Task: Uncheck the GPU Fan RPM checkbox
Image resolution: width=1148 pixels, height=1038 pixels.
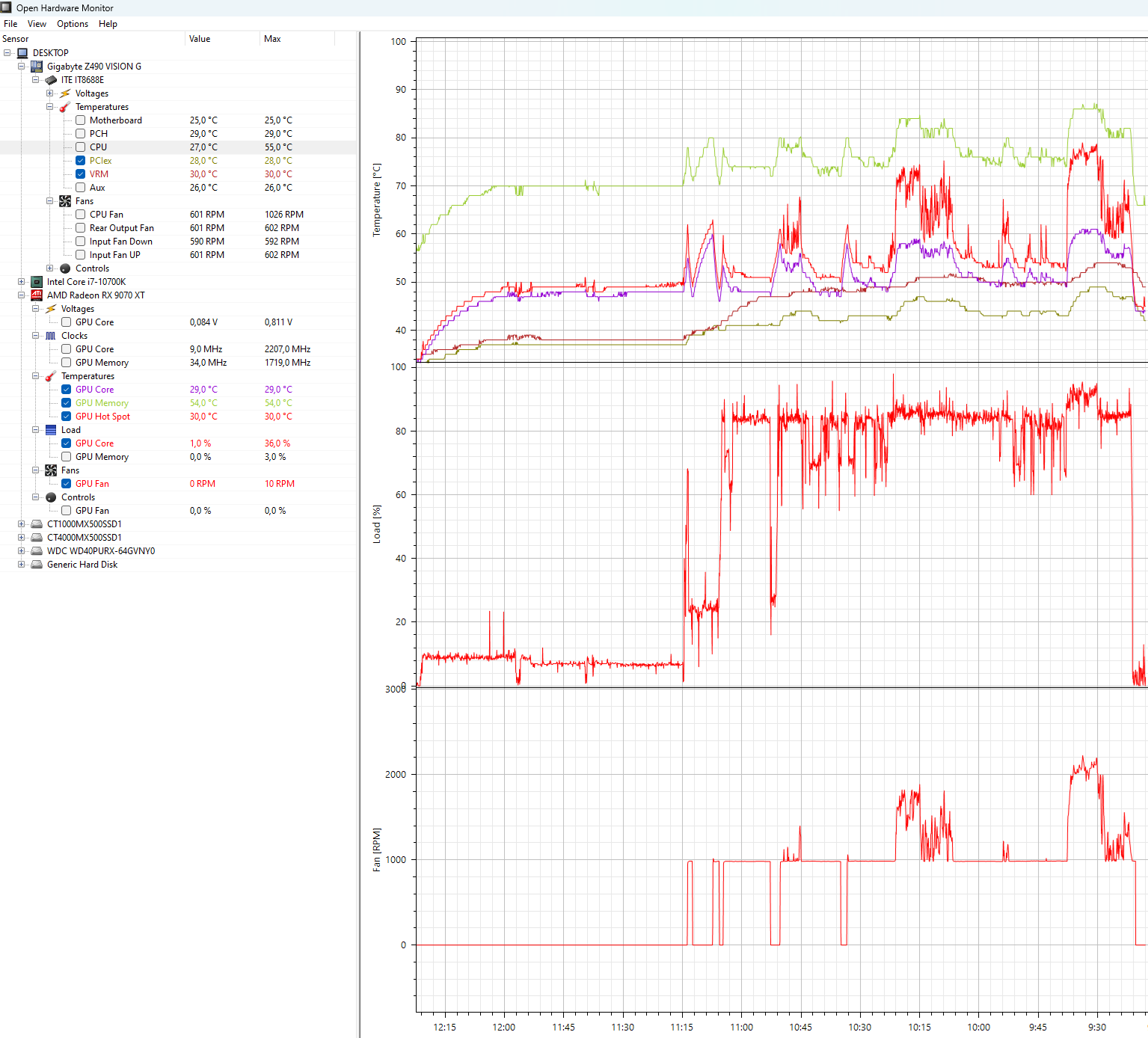Action: coord(66,484)
